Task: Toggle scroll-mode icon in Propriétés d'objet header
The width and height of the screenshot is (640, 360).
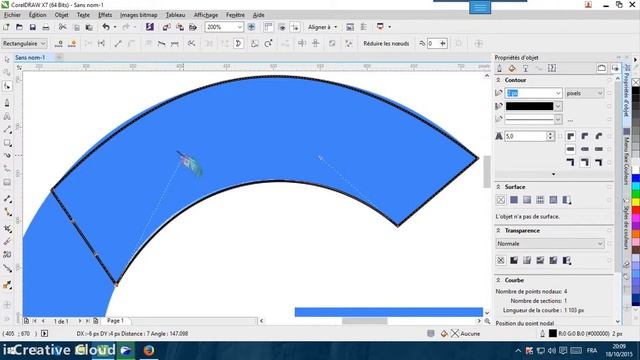Action: click(x=602, y=68)
